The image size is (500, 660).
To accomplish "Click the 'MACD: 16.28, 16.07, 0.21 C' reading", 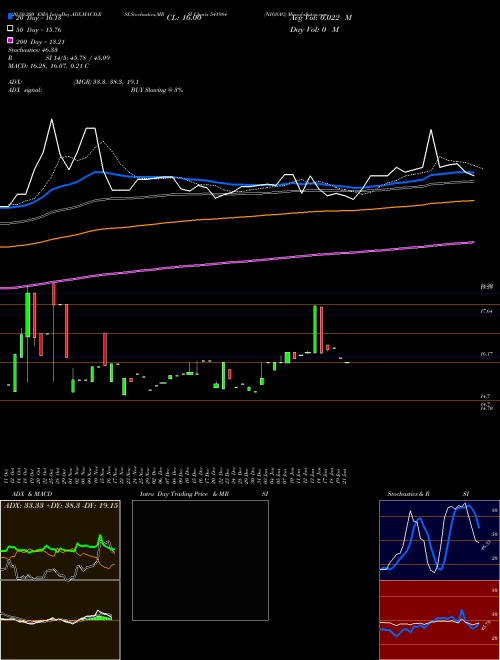I will point(48,66).
